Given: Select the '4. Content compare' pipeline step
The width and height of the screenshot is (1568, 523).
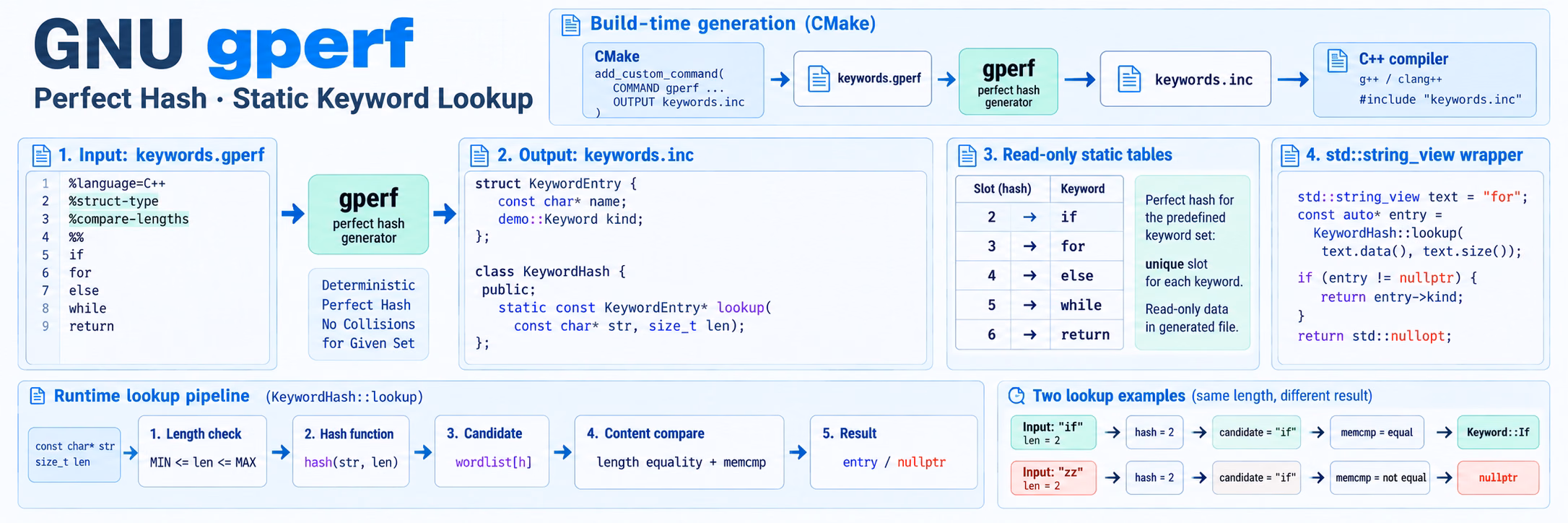Looking at the screenshot, I should coord(679,452).
